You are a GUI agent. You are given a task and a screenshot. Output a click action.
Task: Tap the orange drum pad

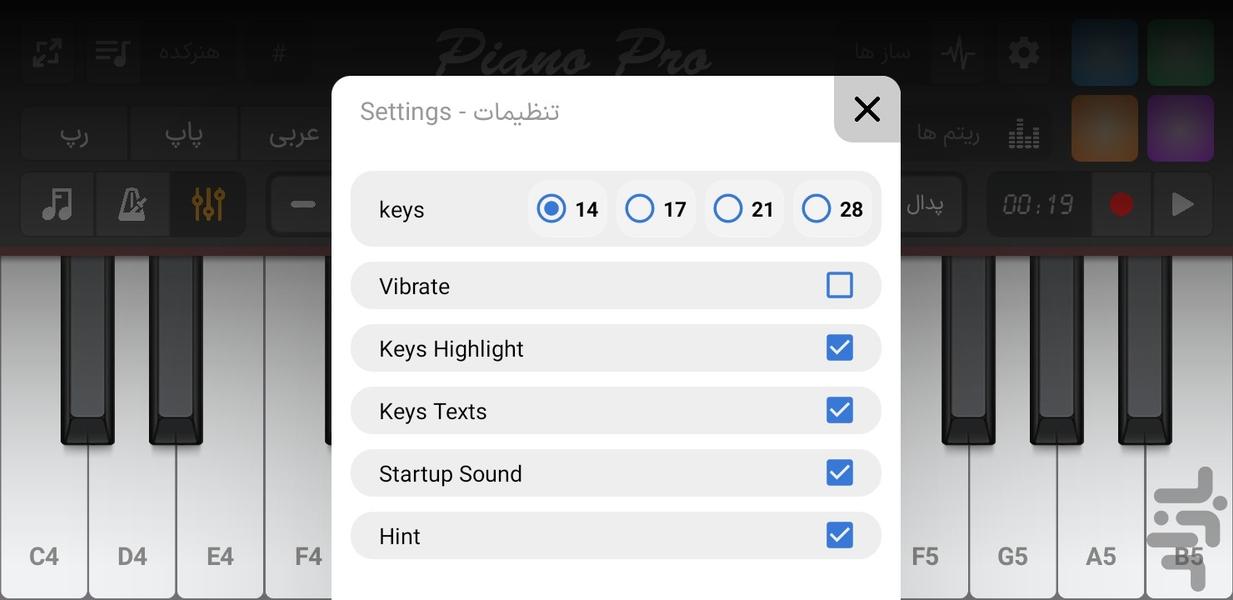pos(1104,128)
